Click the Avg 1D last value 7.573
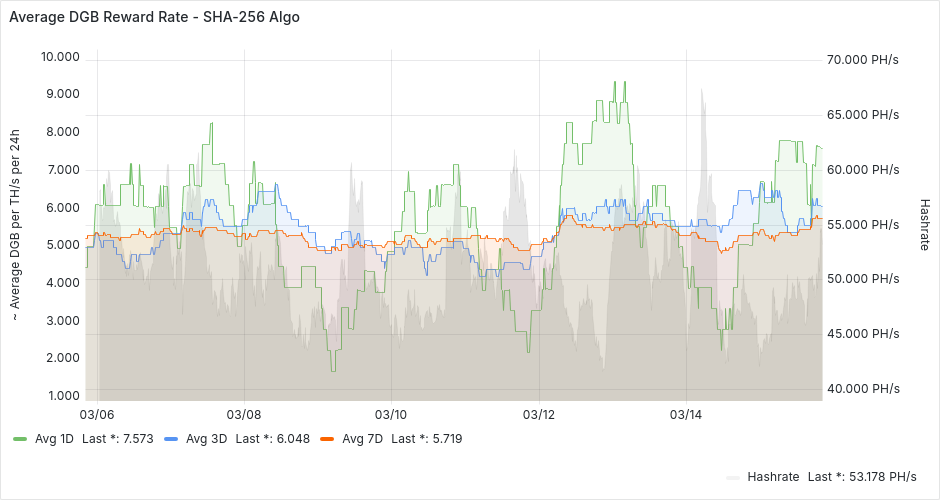This screenshot has width=940, height=500. coord(137,438)
